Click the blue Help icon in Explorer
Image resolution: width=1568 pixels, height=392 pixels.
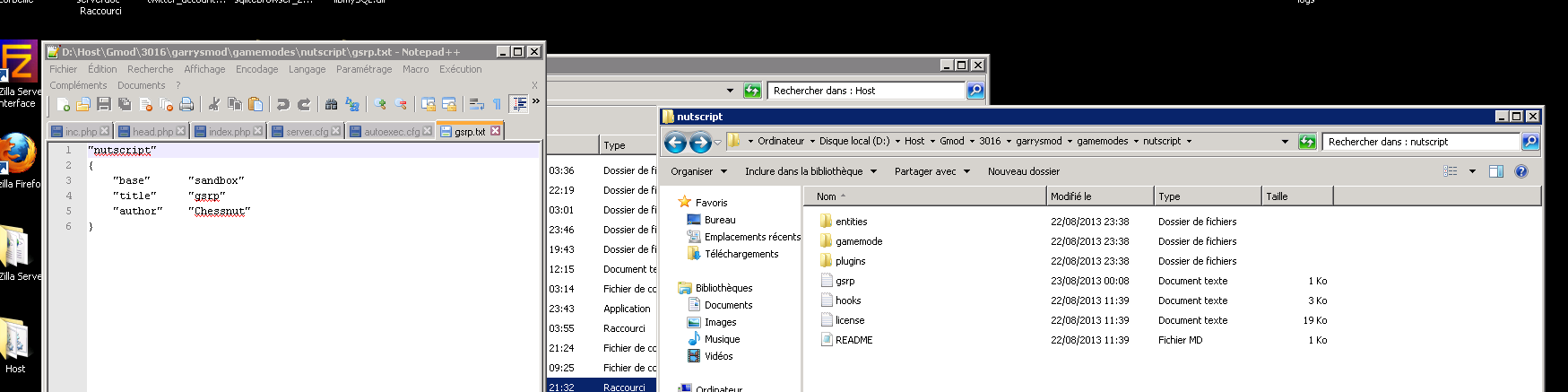[1521, 171]
